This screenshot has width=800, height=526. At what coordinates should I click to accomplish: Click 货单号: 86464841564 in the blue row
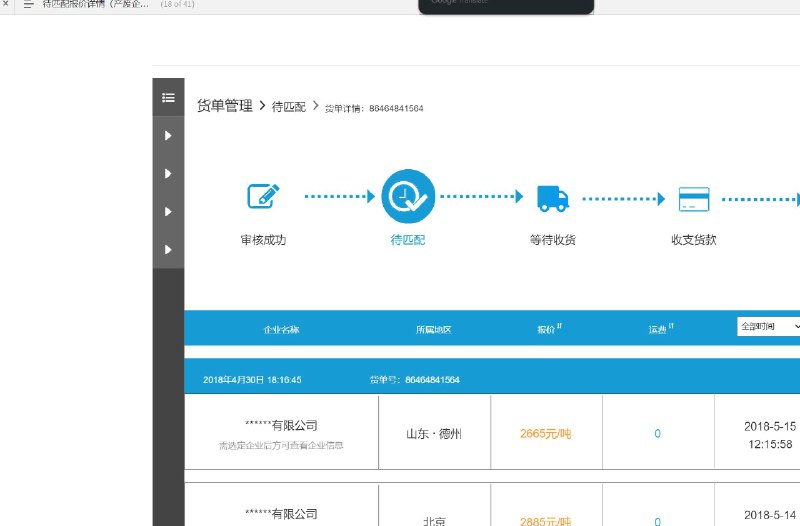(415, 380)
